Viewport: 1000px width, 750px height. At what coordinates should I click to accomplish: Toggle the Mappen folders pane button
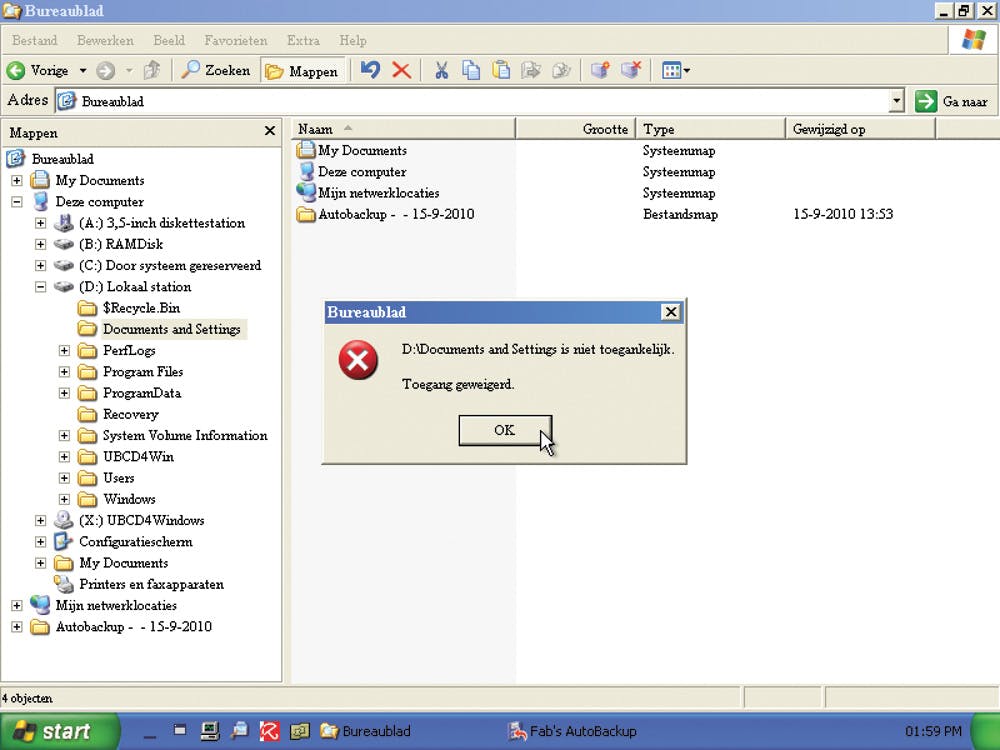pyautogui.click(x=302, y=71)
